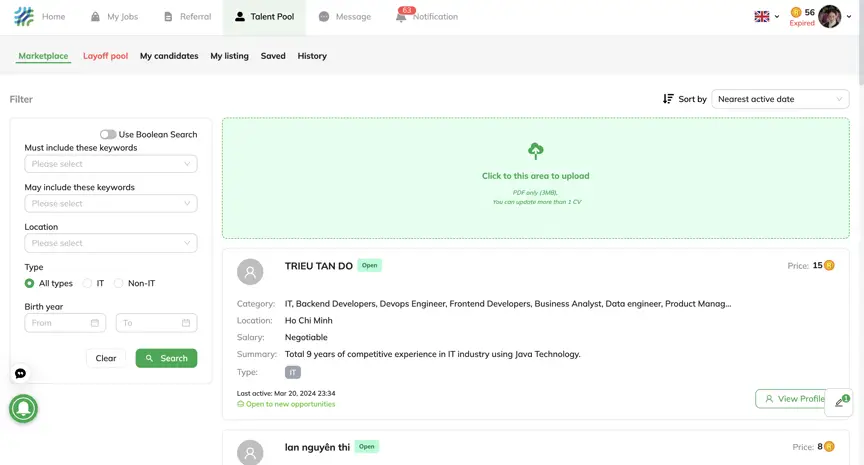The width and height of the screenshot is (864, 465).
Task: Open TRIEU TAN DO candidate name
Action: pyautogui.click(x=318, y=266)
